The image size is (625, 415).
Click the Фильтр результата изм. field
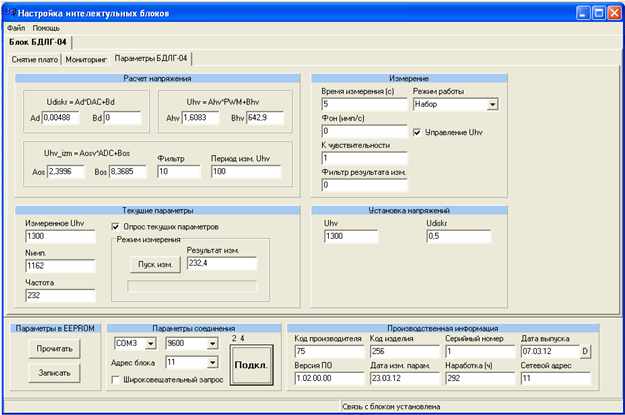(x=364, y=185)
